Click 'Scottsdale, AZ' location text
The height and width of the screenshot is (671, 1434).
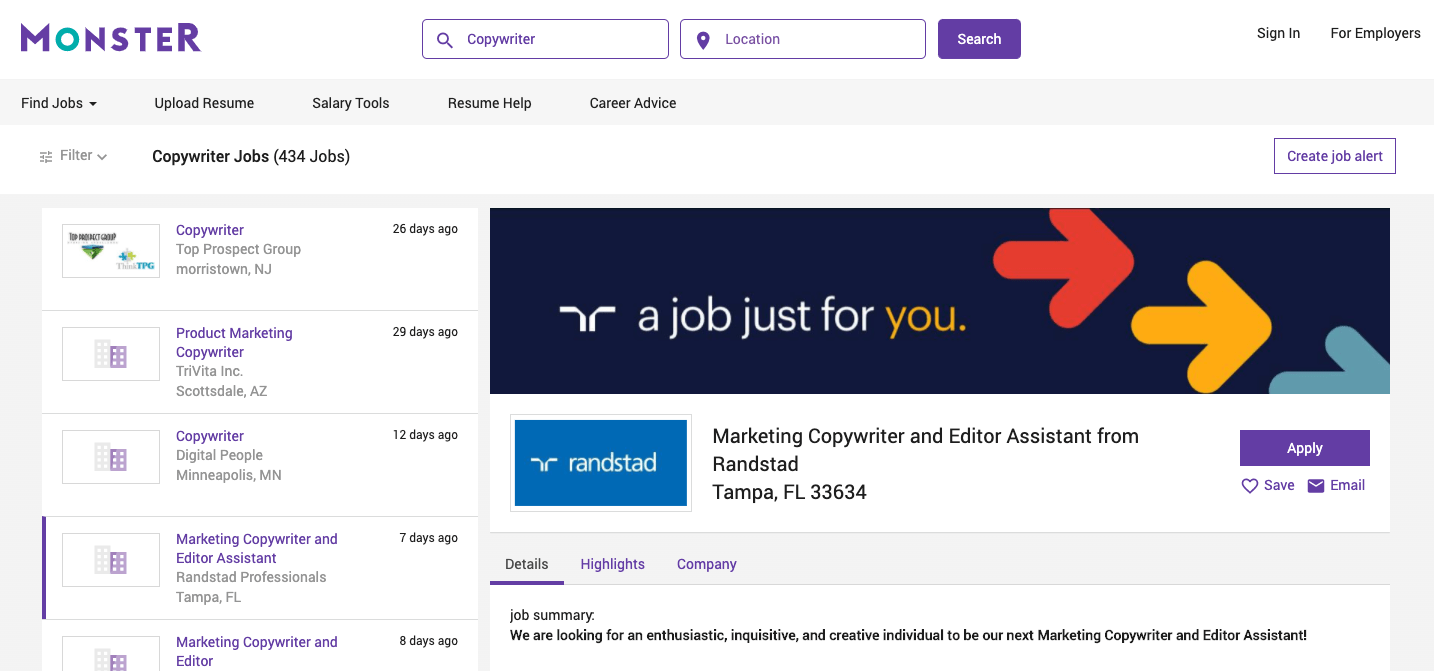coord(222,391)
